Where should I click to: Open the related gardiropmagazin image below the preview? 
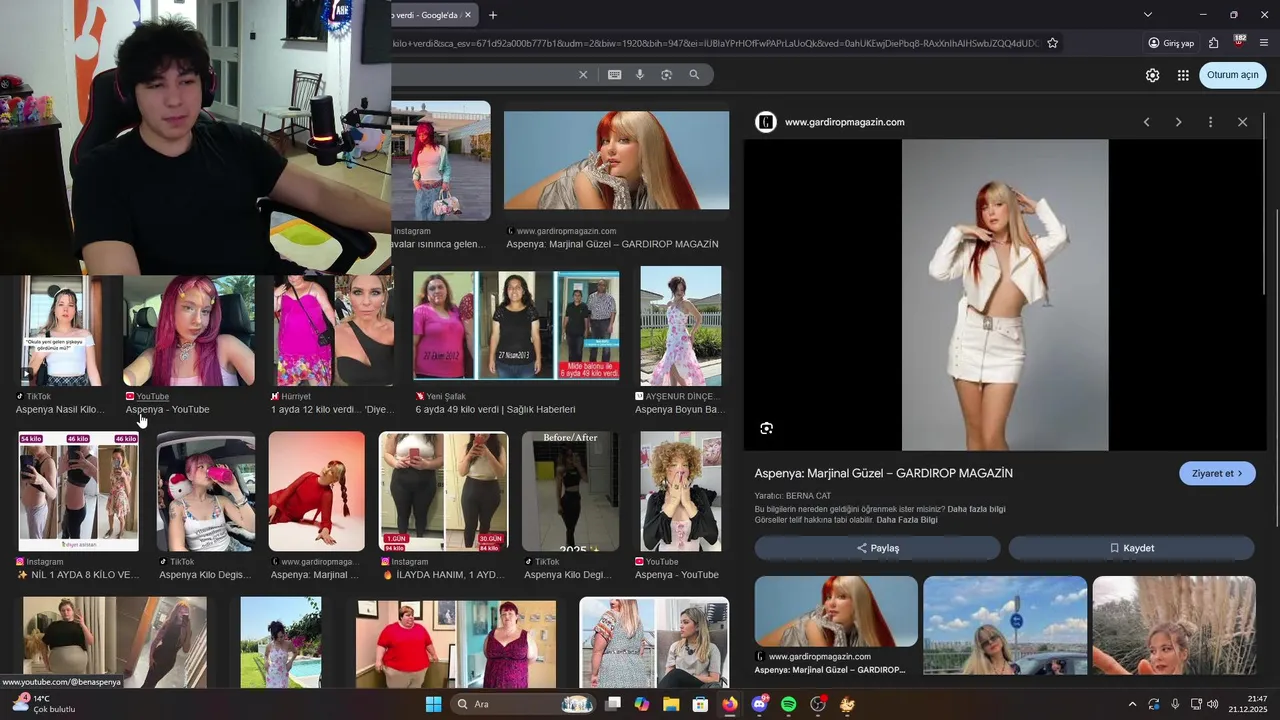[836, 611]
